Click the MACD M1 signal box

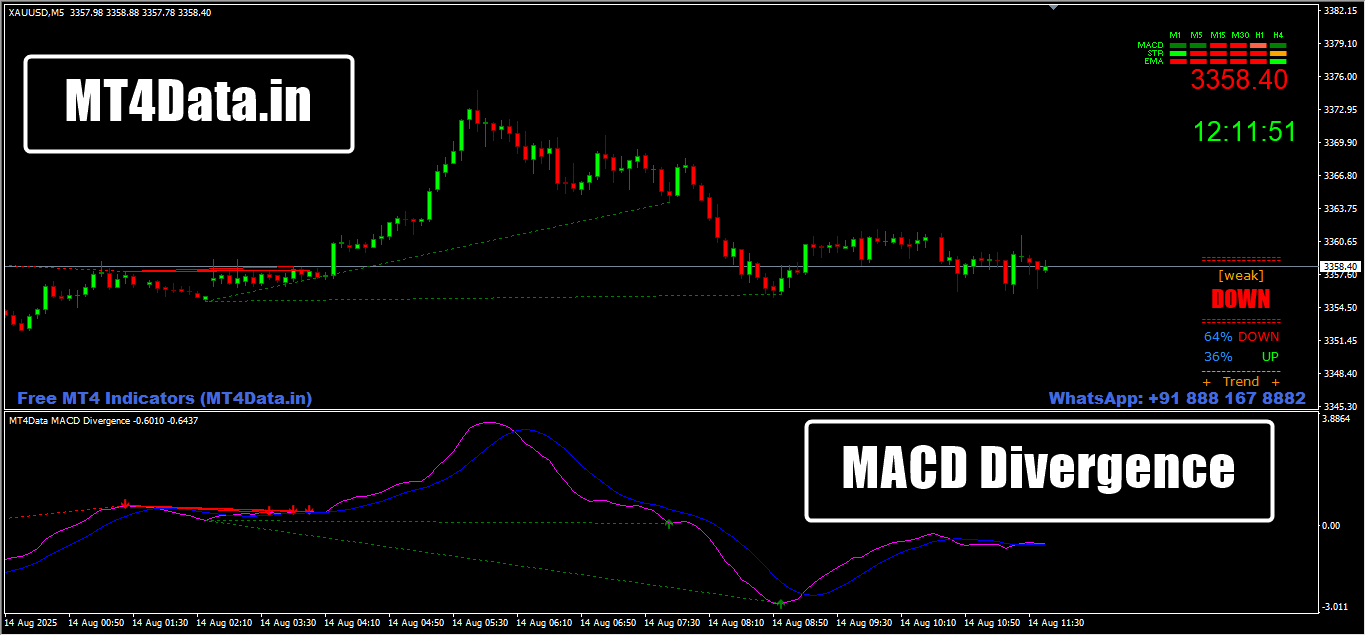[1177, 45]
